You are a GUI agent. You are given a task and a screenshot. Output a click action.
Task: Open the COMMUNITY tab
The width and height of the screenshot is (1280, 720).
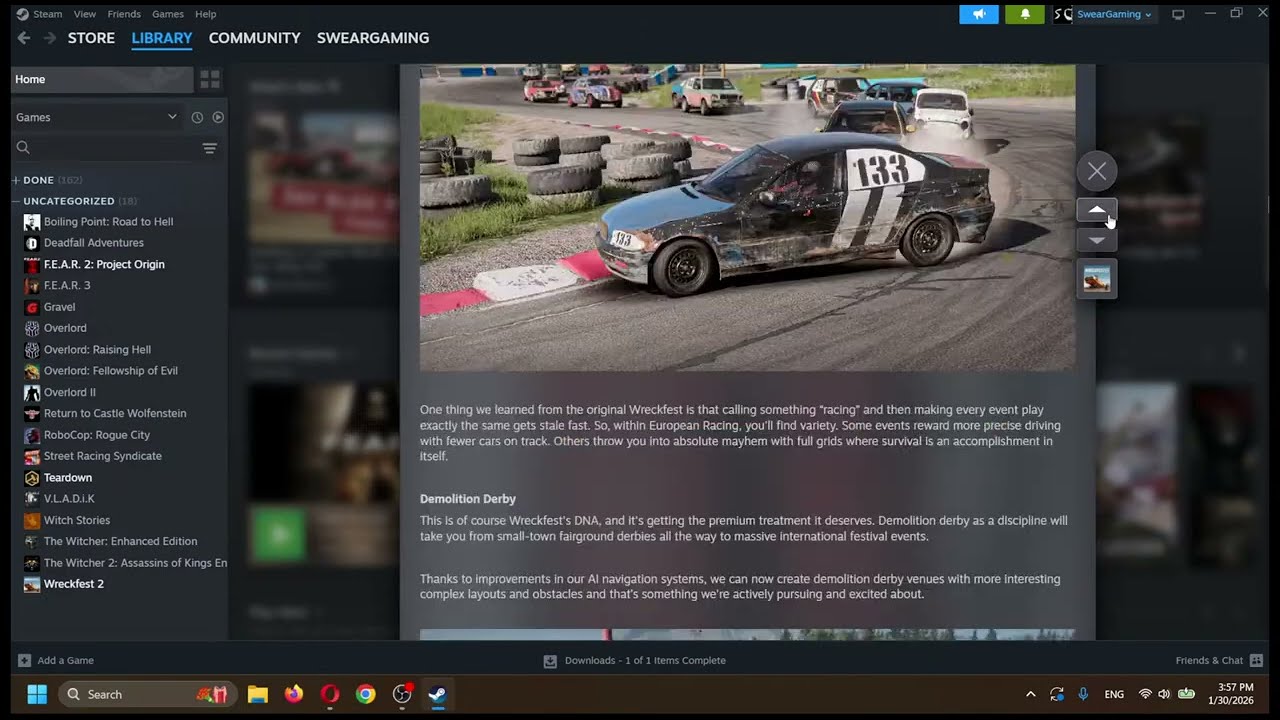(x=254, y=38)
